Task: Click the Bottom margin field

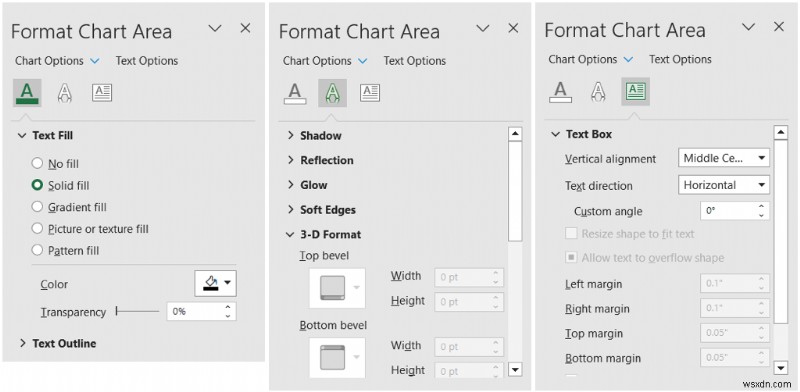Action: pyautogui.click(x=735, y=358)
